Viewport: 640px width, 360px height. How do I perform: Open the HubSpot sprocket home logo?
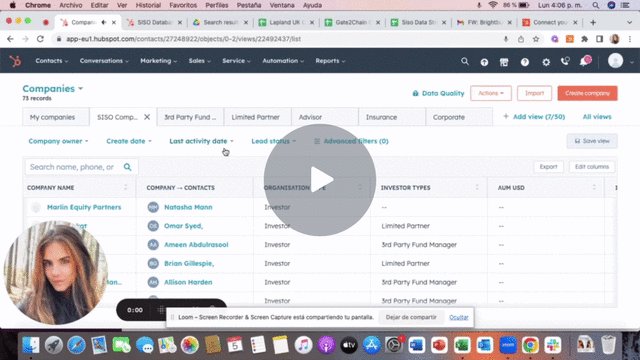15,61
